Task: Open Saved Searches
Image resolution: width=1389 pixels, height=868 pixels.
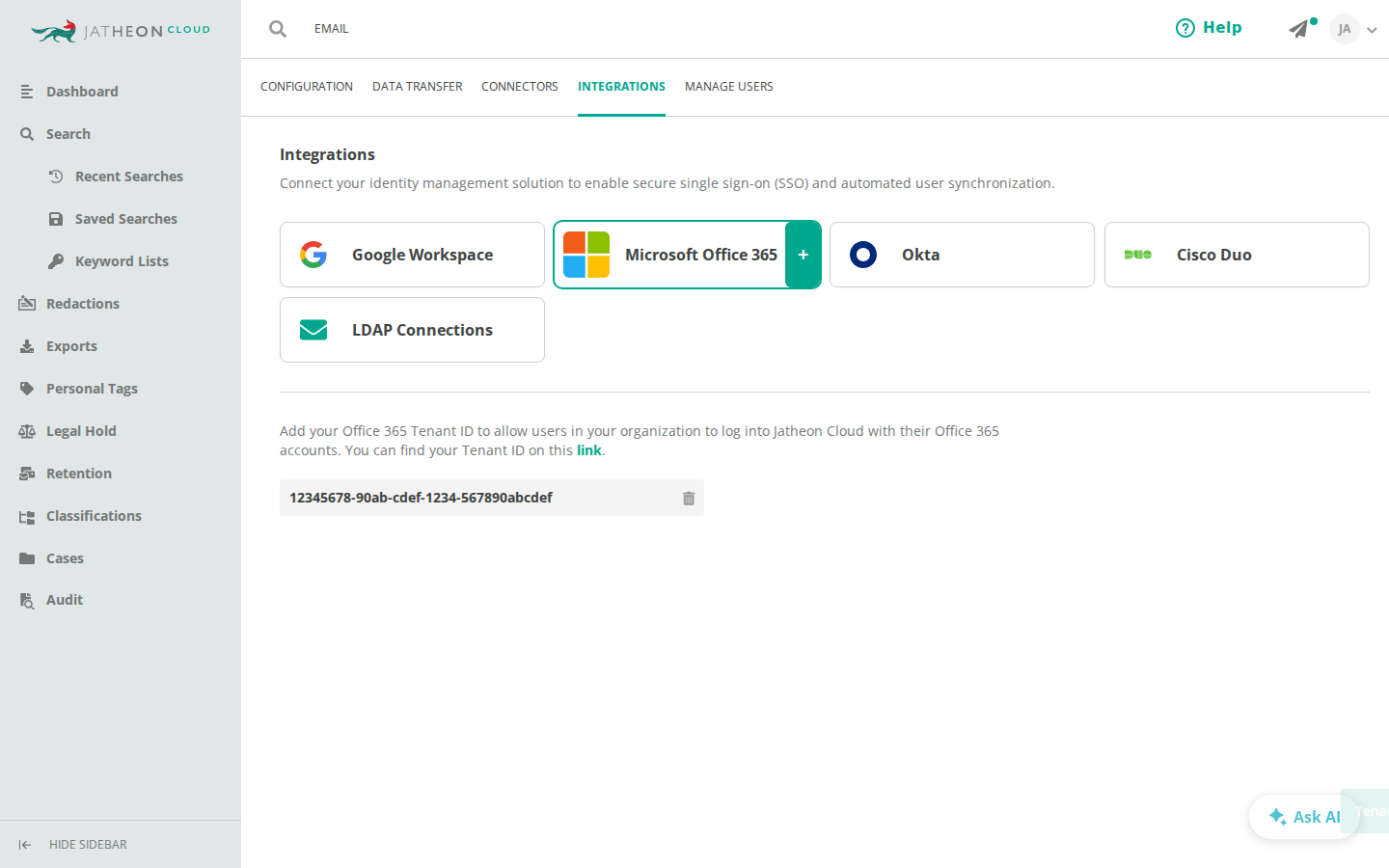Action: (x=125, y=219)
